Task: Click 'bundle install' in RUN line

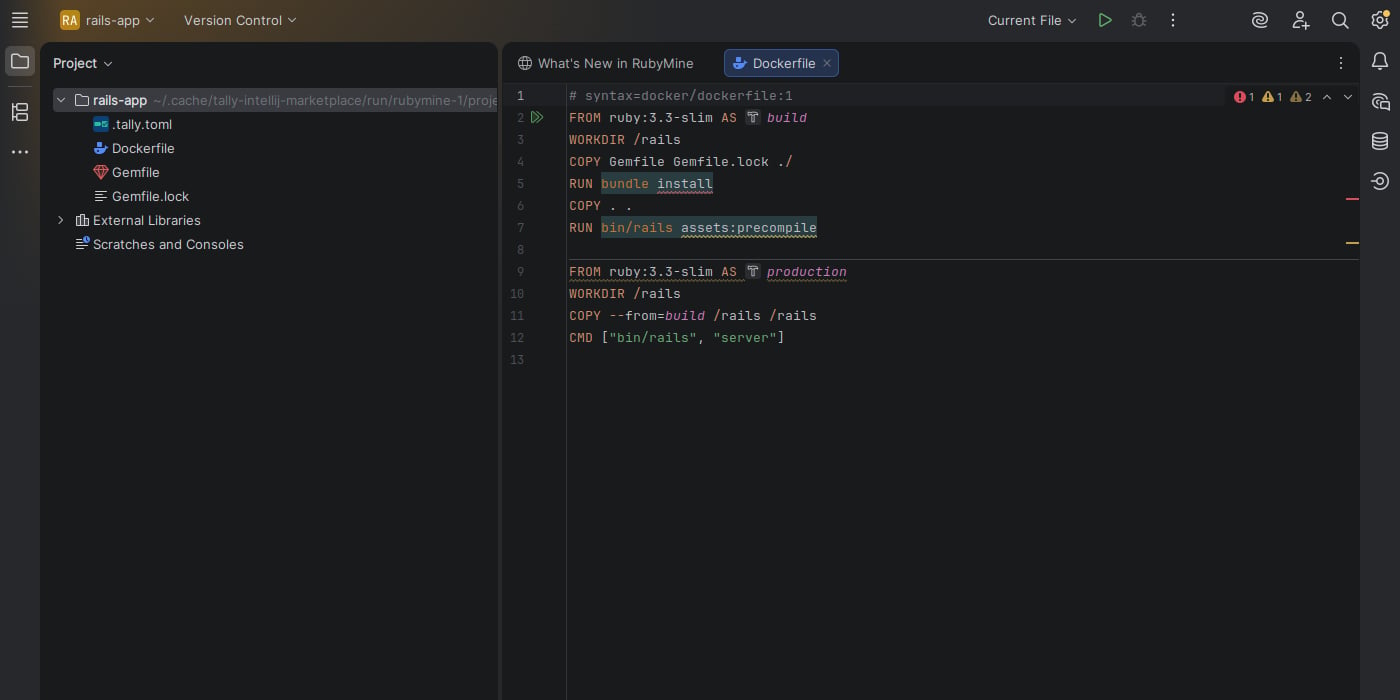Action: click(x=657, y=184)
